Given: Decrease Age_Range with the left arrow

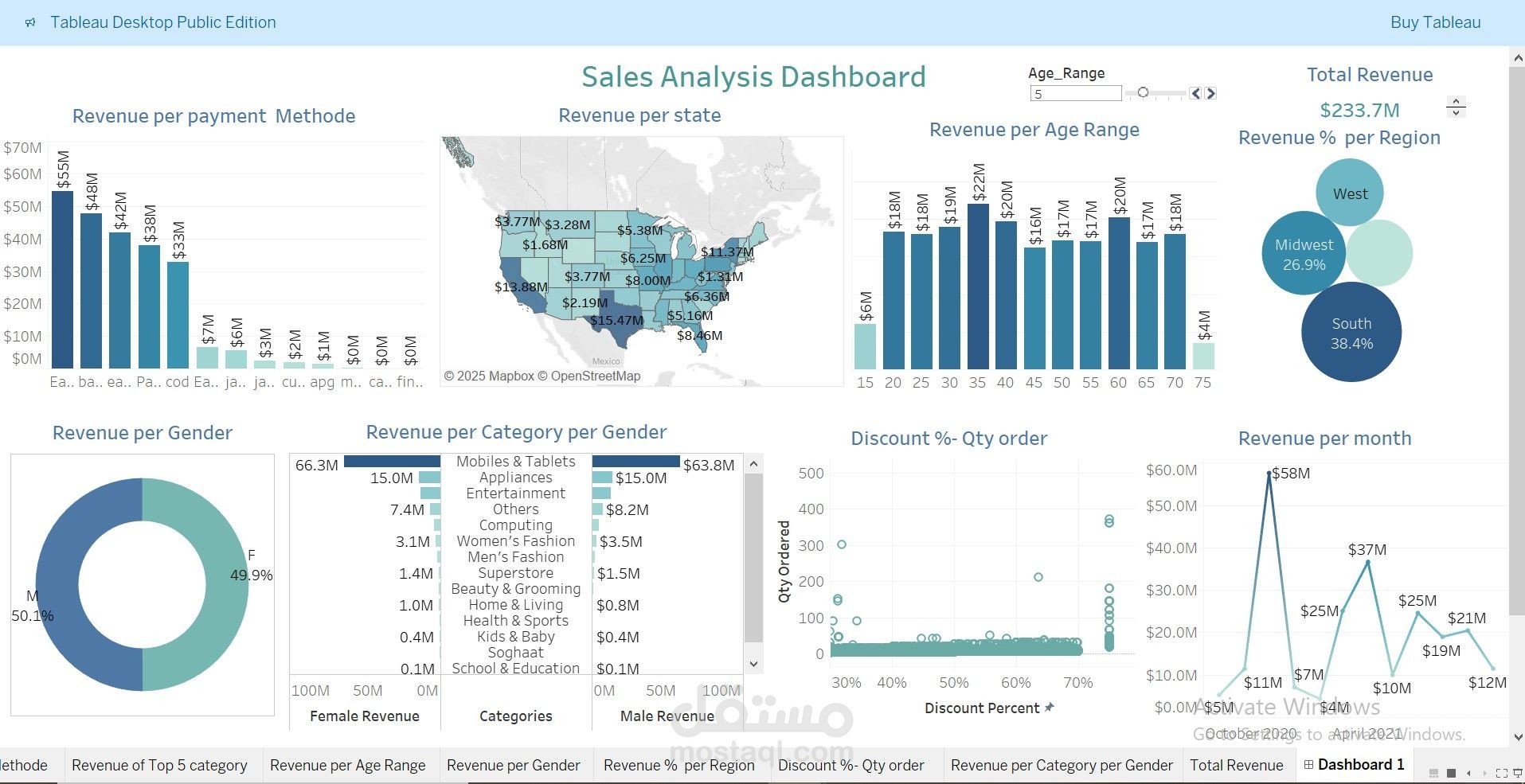Looking at the screenshot, I should (x=1195, y=94).
